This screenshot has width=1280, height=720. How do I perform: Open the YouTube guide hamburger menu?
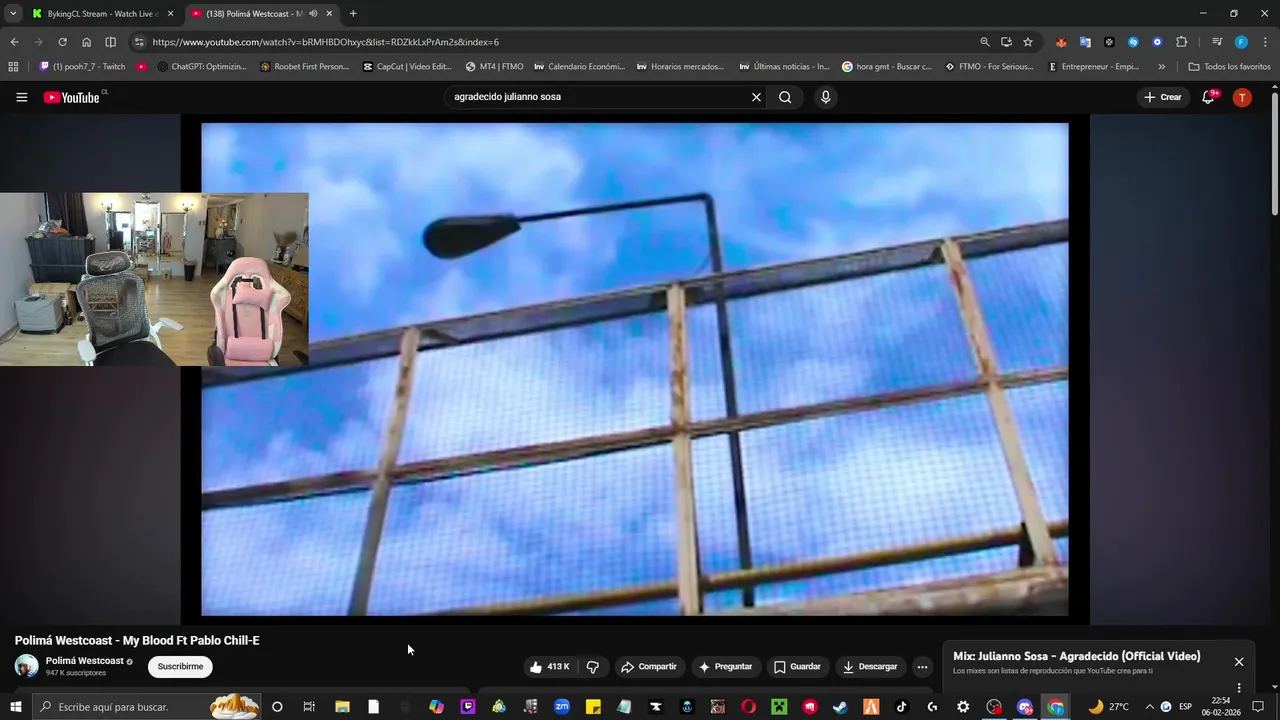[22, 97]
